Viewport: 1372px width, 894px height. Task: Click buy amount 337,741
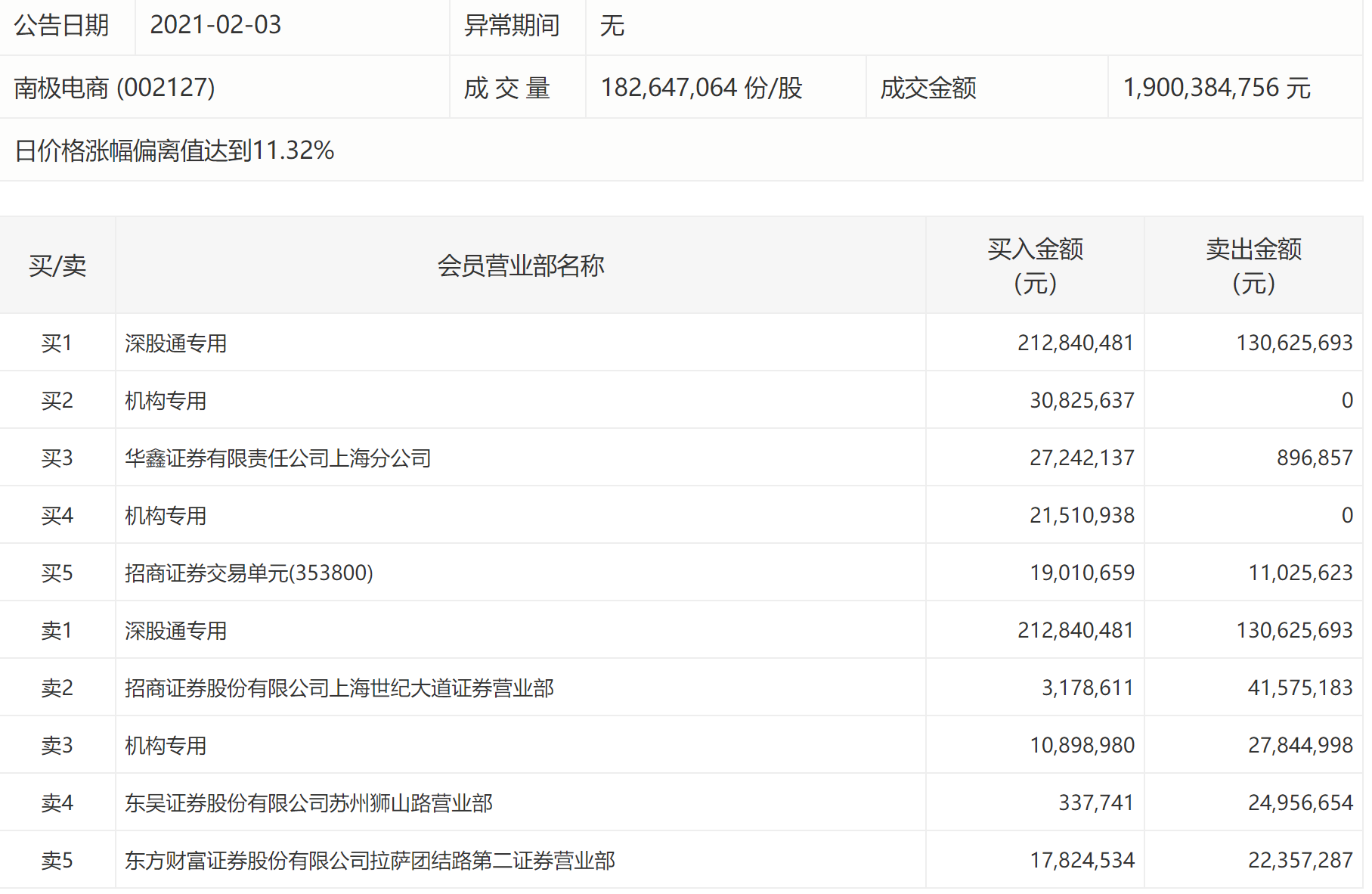(x=1096, y=803)
